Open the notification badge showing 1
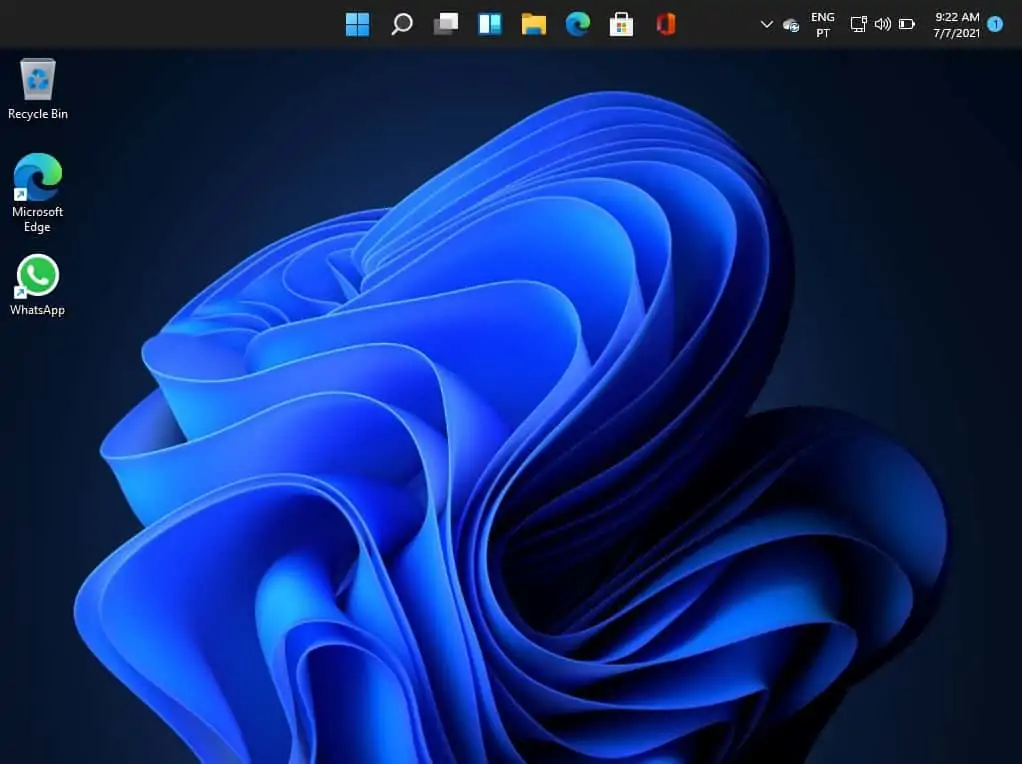Viewport: 1022px width, 764px height. tap(995, 25)
